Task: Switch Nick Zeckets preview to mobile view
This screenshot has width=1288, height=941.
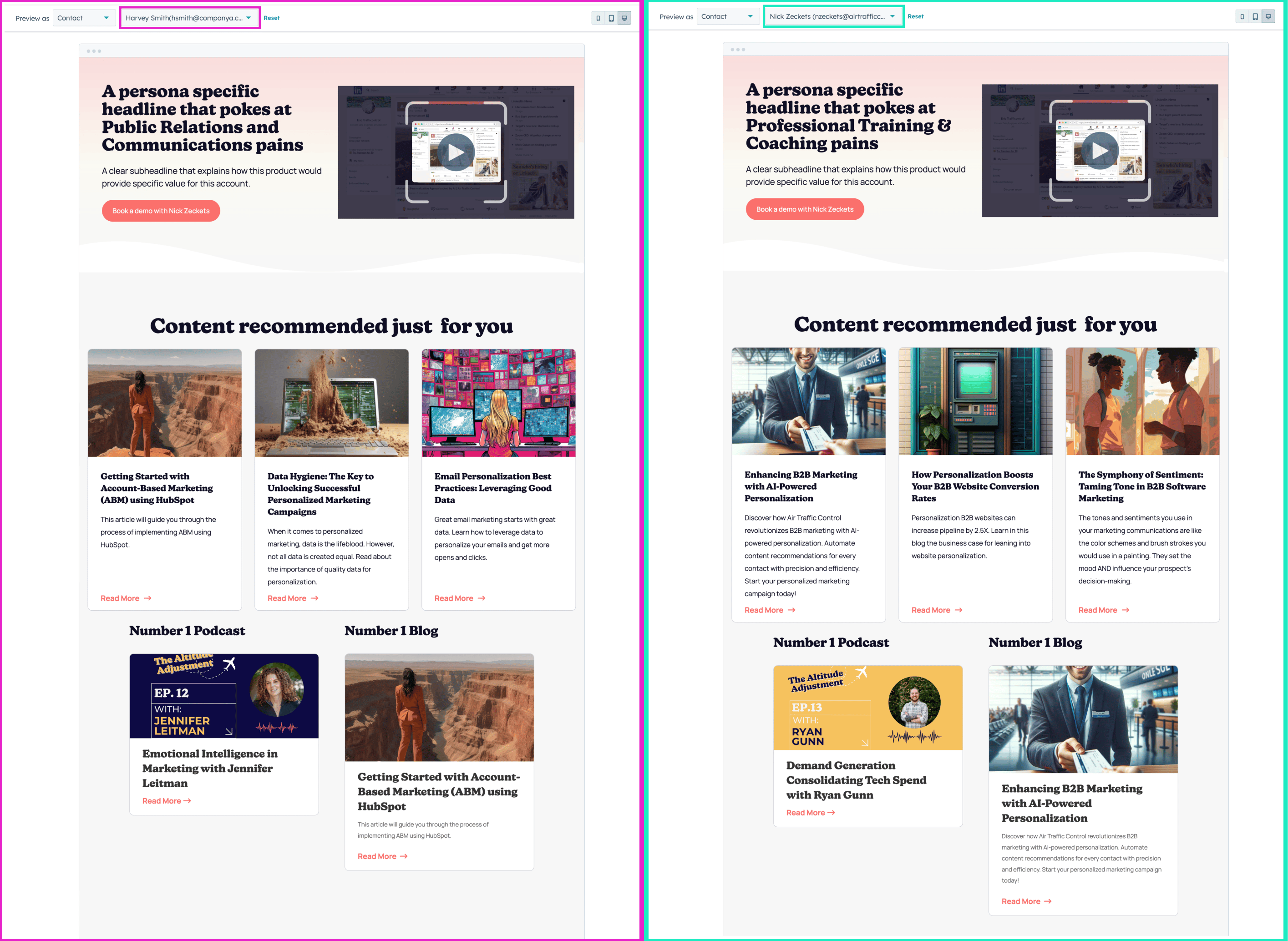Action: point(1242,16)
